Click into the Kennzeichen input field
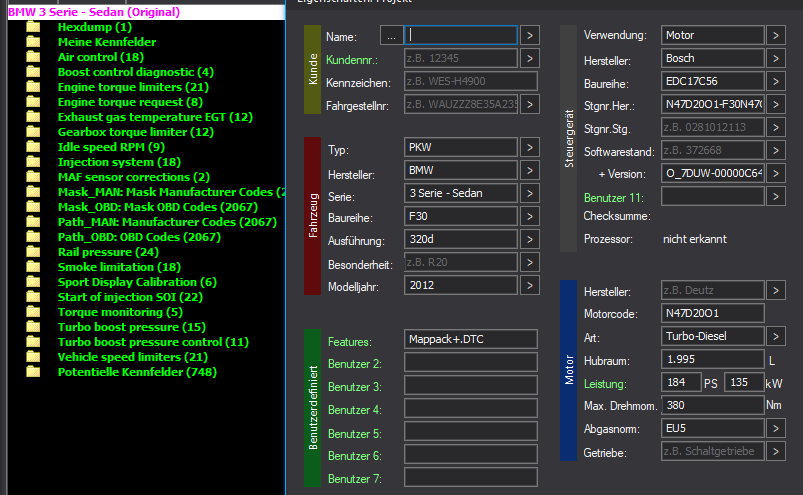This screenshot has width=803, height=495. tap(470, 81)
